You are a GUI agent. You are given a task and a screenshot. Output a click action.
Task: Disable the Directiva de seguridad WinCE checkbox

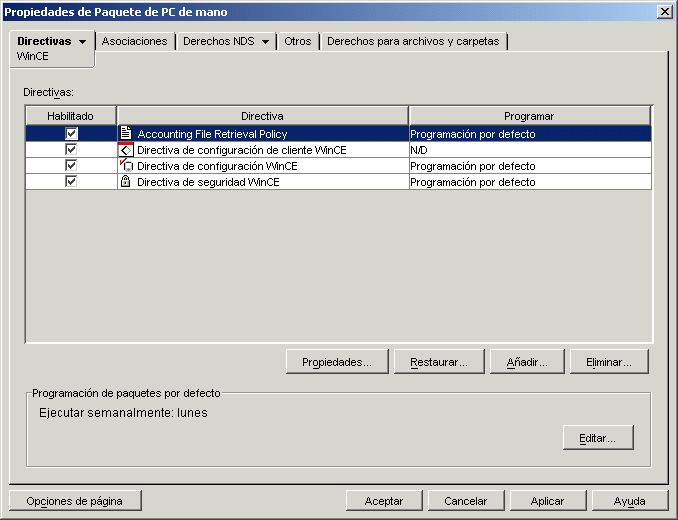click(x=71, y=181)
